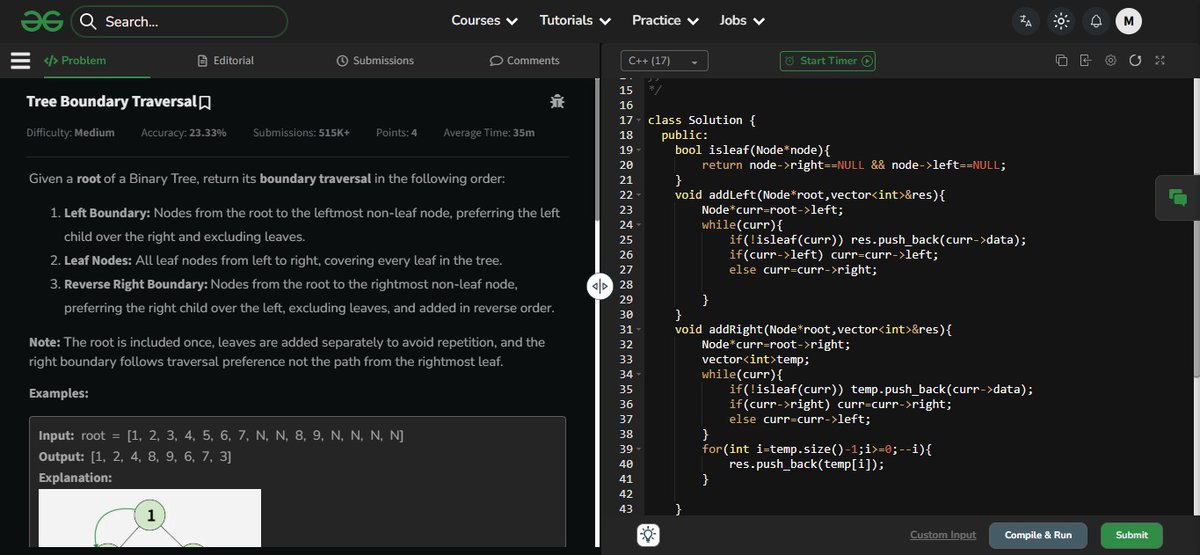
Task: Open editor settings gear icon
Action: pyautogui.click(x=1110, y=61)
